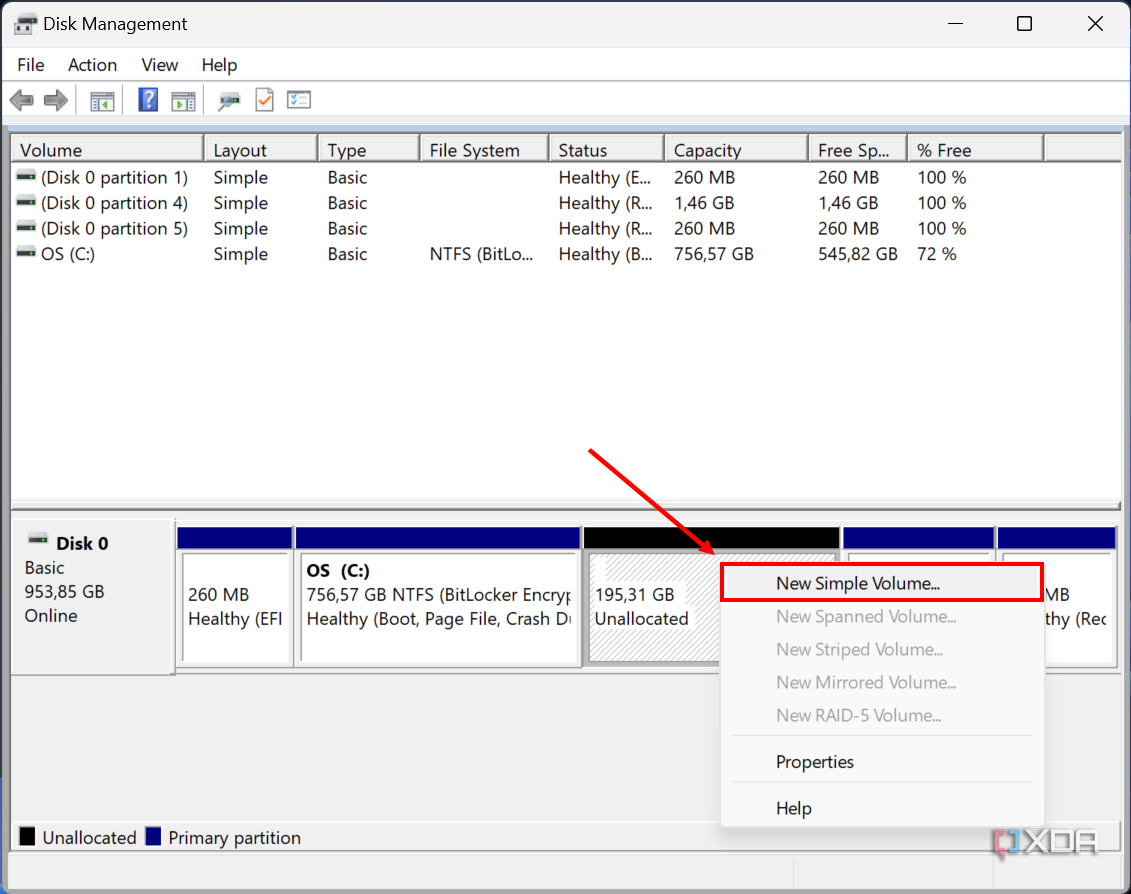Sort volumes by the Capacity column header
Viewport: 1131px width, 894px height.
click(707, 148)
